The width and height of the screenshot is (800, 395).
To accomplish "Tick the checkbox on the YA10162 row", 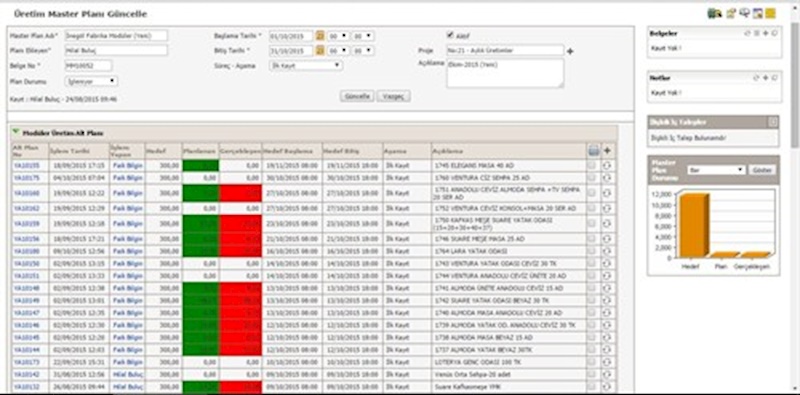I will click(592, 209).
